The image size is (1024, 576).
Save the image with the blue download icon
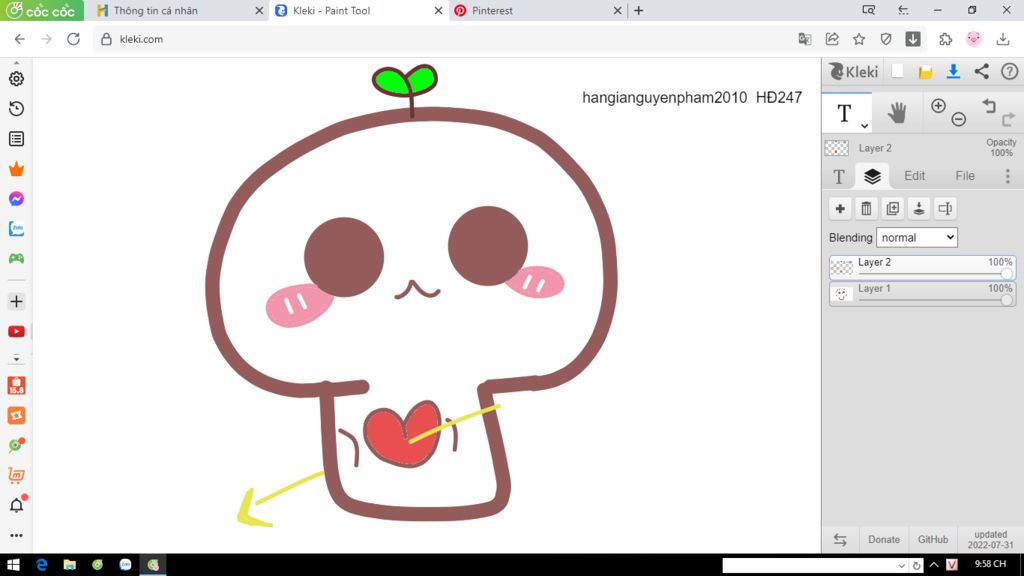[x=953, y=71]
